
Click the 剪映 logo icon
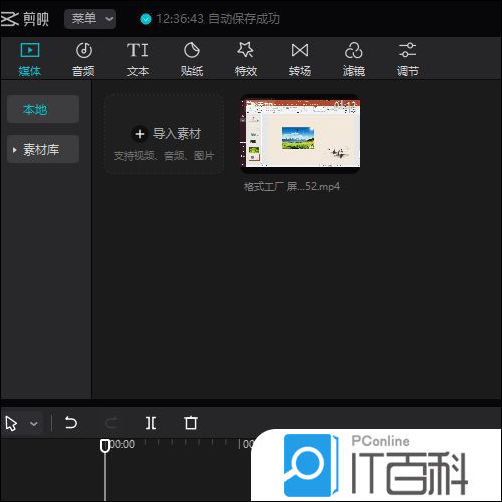pyautogui.click(x=10, y=19)
